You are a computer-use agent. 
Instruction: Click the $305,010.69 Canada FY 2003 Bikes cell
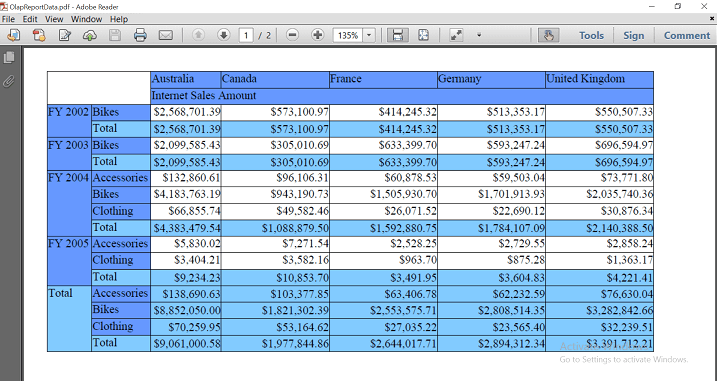pos(275,145)
